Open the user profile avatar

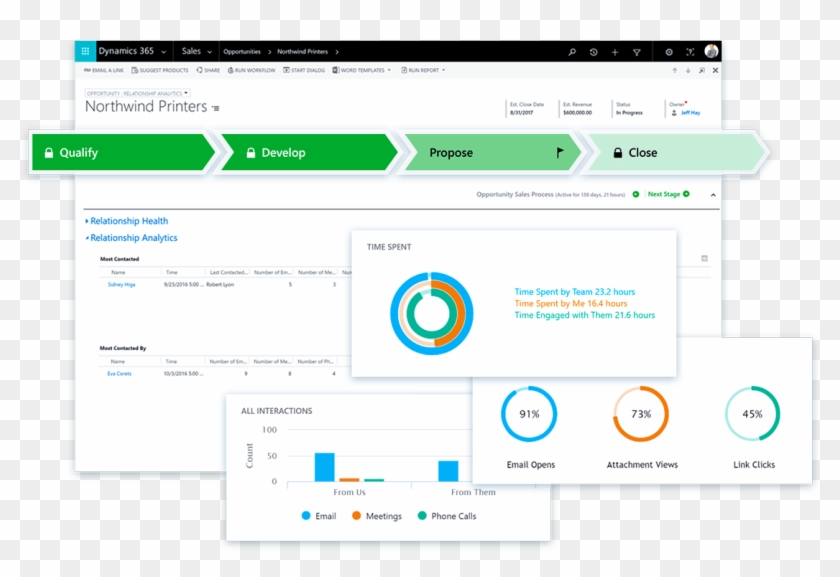pyautogui.click(x=711, y=51)
